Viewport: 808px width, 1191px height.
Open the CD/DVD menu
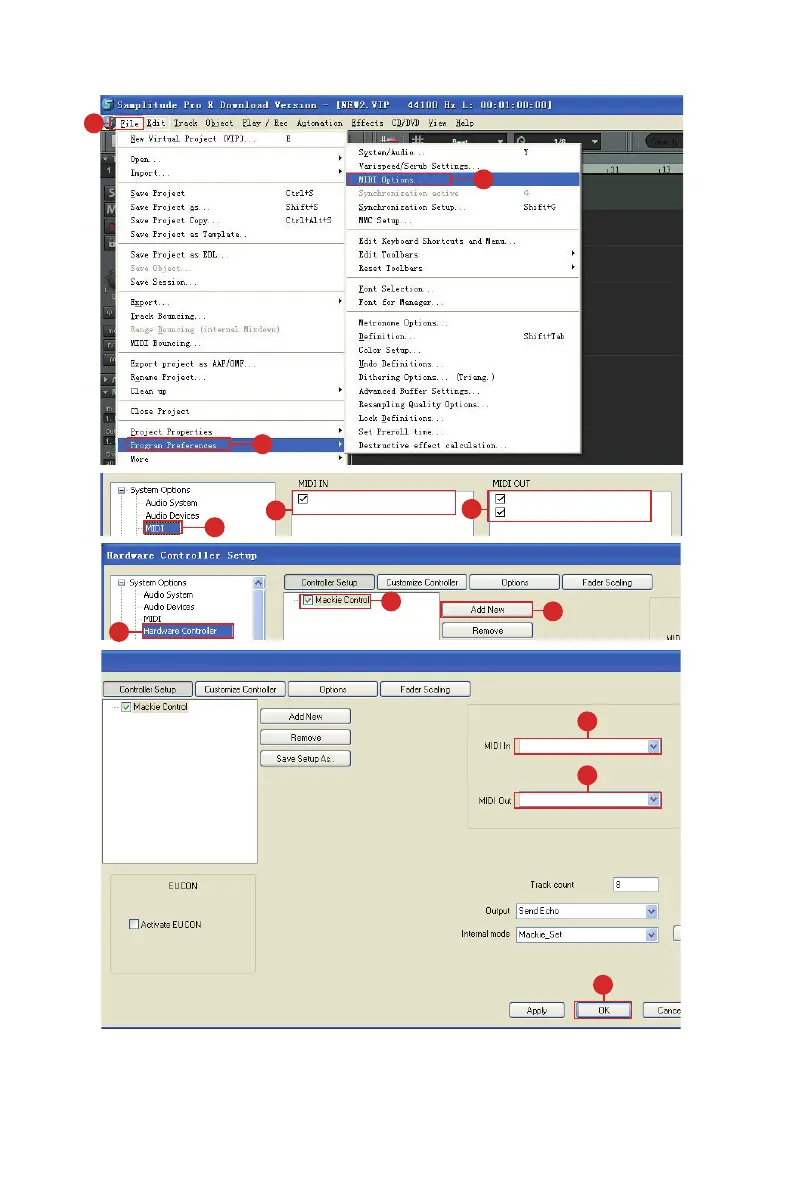click(406, 123)
